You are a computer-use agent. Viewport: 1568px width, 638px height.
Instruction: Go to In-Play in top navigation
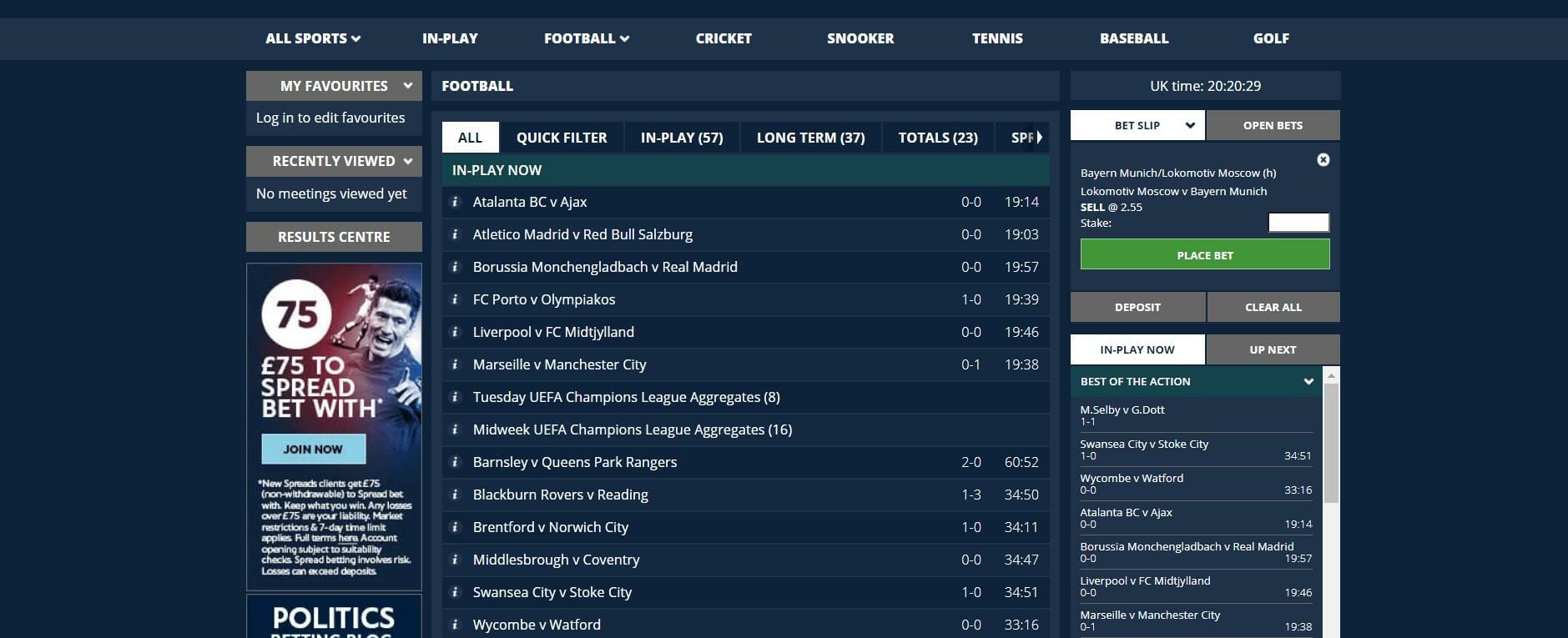[450, 38]
